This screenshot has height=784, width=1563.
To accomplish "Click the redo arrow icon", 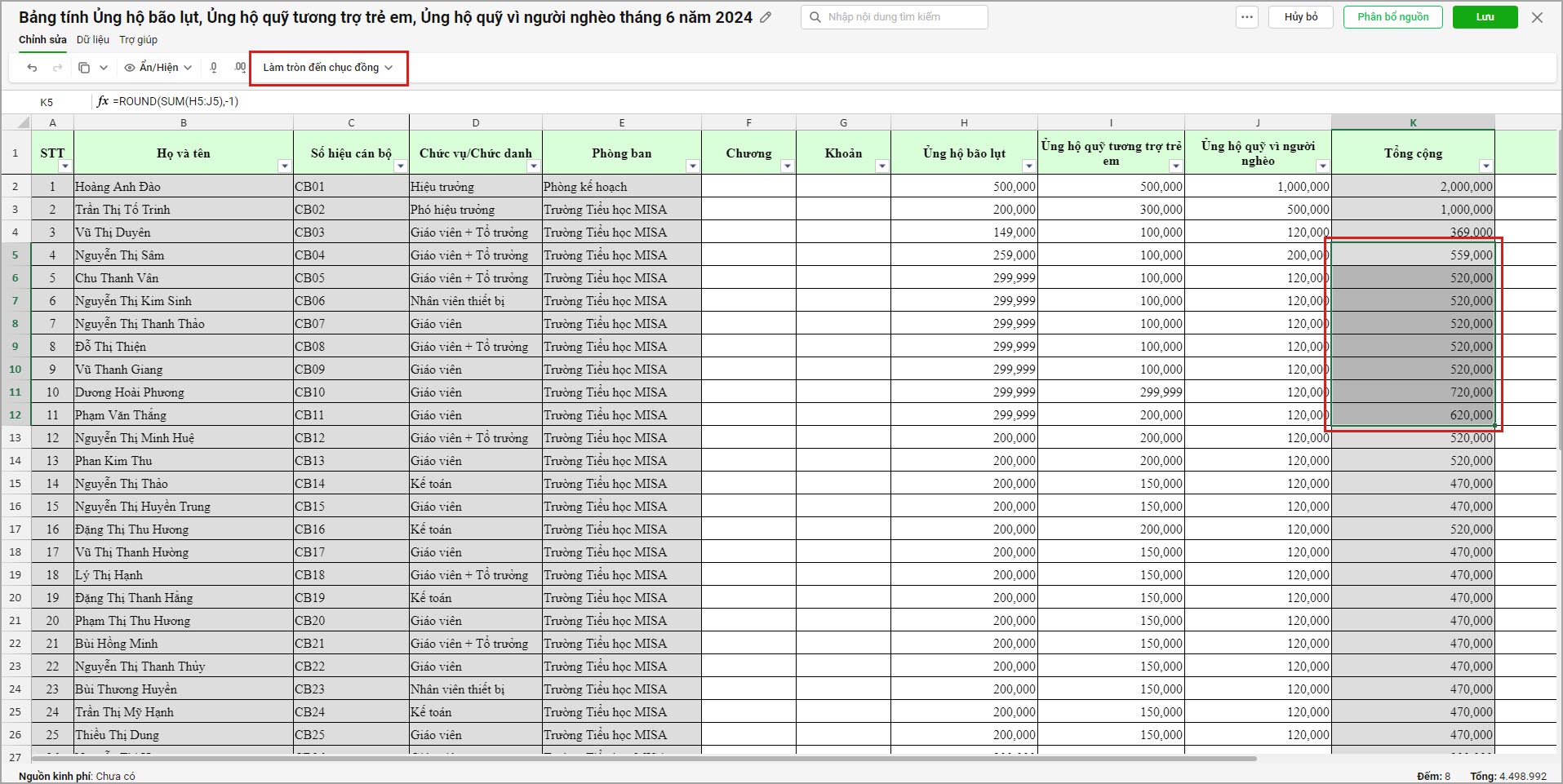I will [57, 68].
